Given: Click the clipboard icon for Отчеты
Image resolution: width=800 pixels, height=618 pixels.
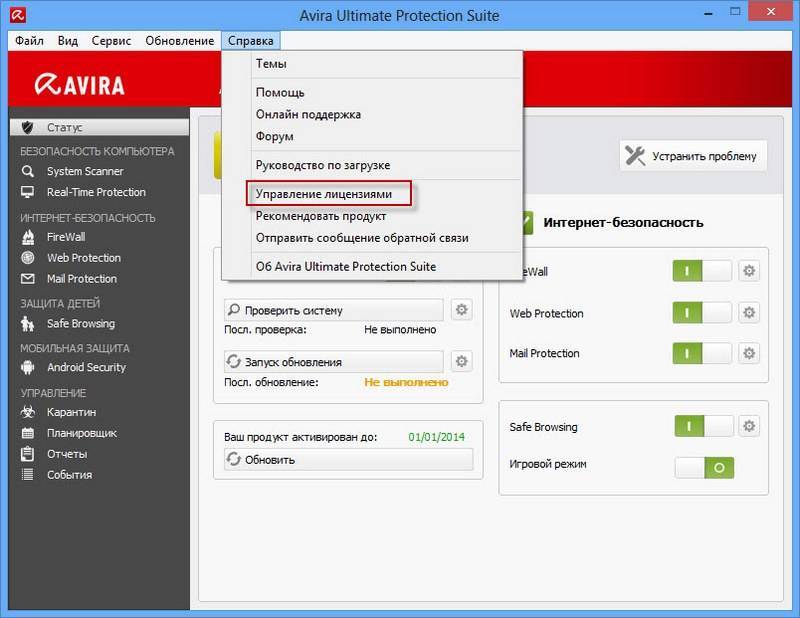Looking at the screenshot, I should (28, 454).
